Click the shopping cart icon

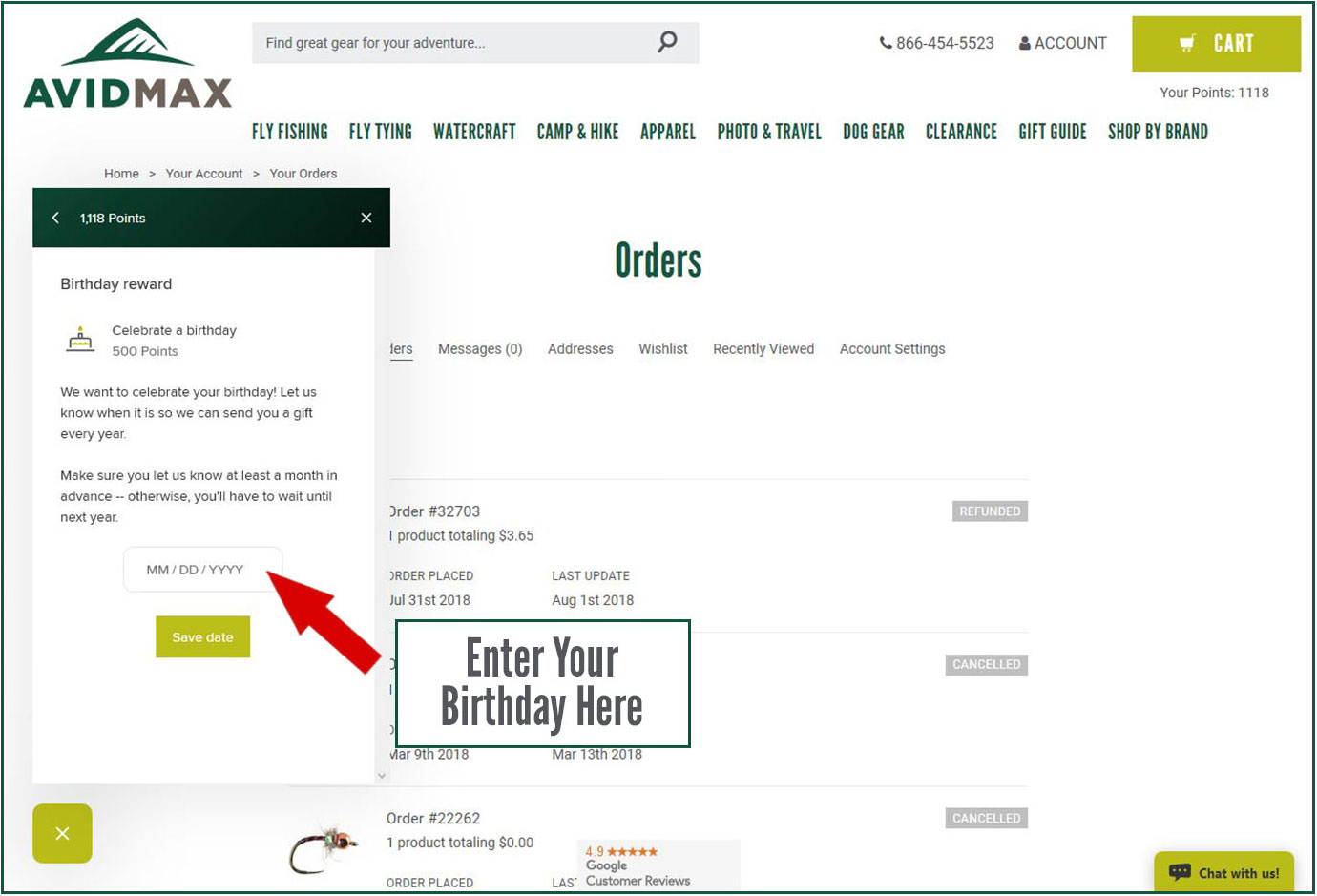[1186, 43]
